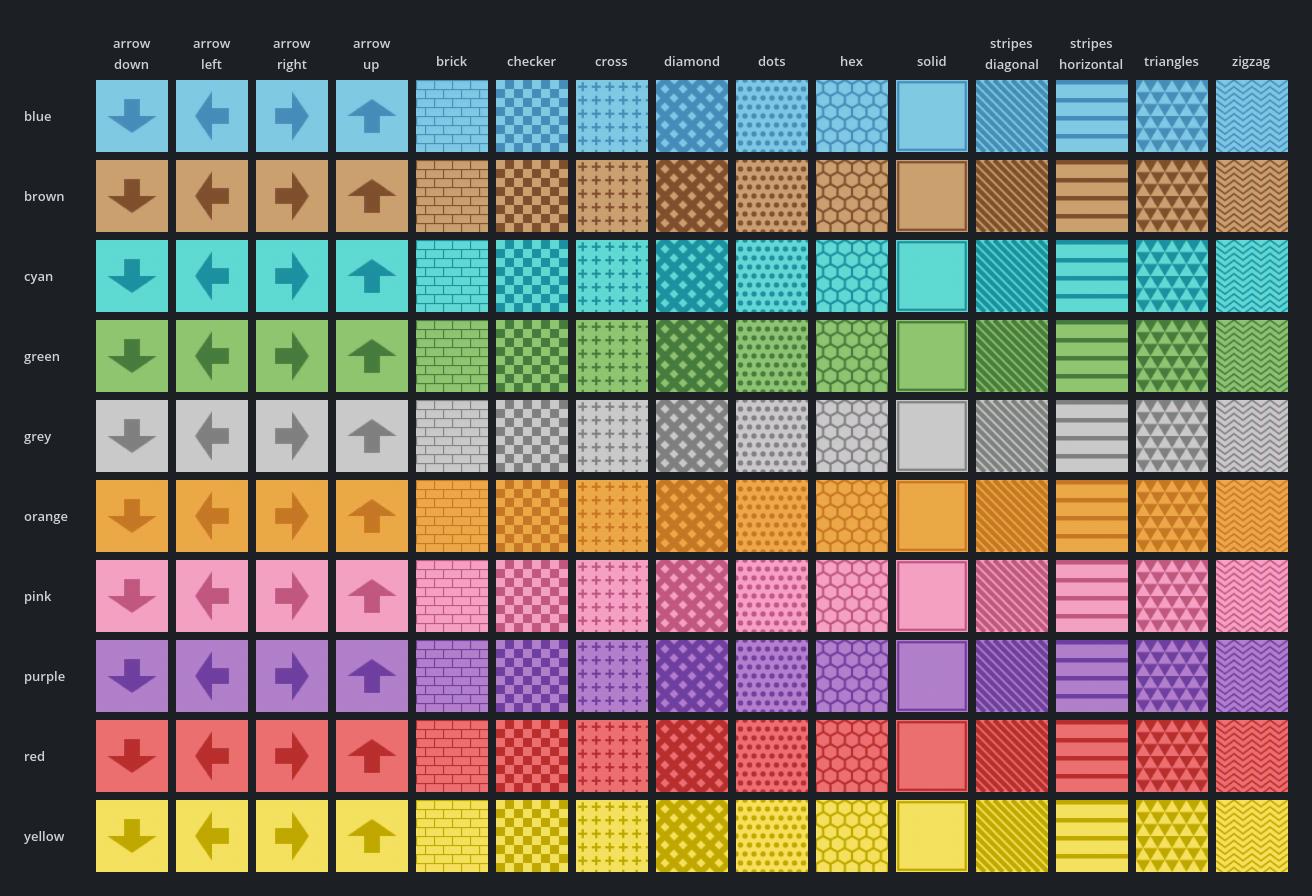This screenshot has height=896, width=1312.
Task: Click the red arrow down tile
Action: tap(132, 756)
